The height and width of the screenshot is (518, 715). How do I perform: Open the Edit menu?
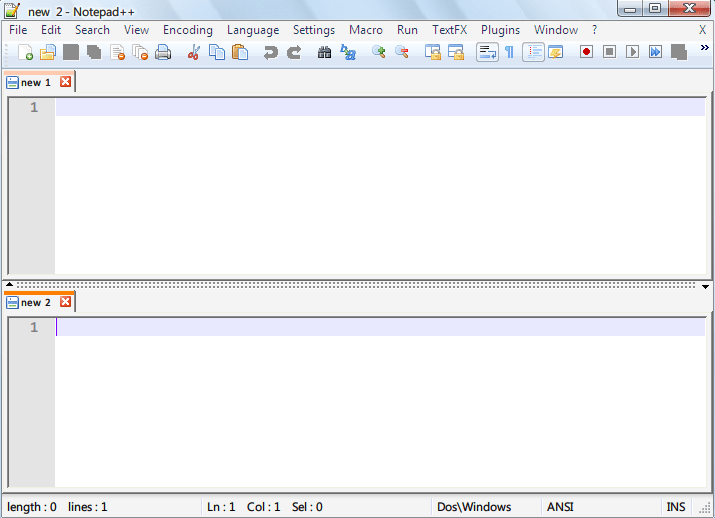tap(51, 30)
